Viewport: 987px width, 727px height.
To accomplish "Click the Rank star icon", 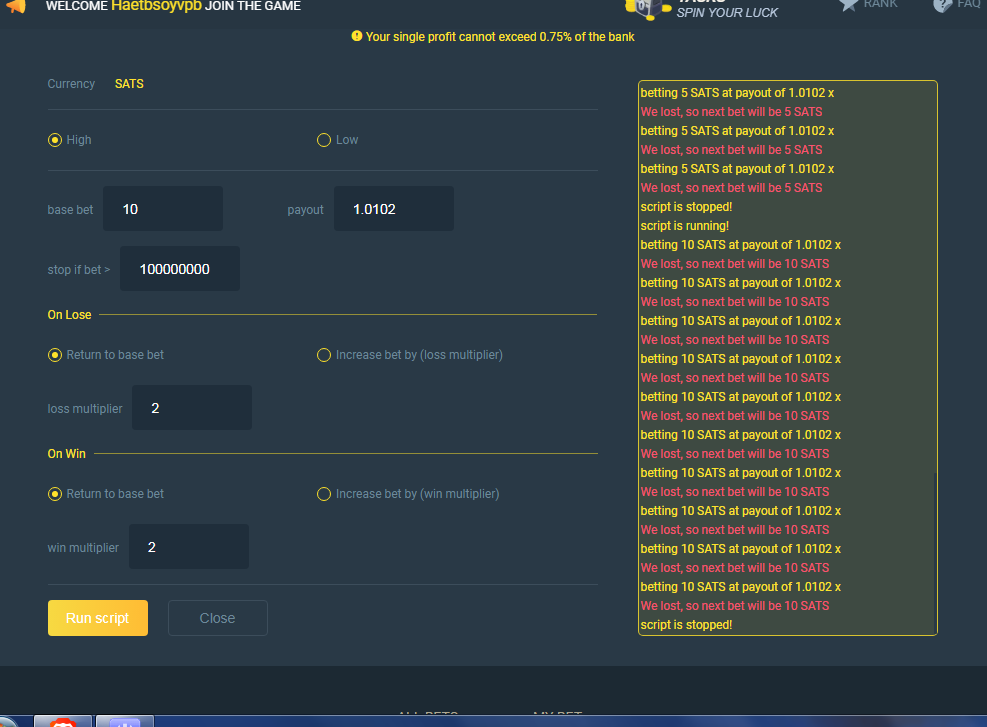I will pos(849,5).
